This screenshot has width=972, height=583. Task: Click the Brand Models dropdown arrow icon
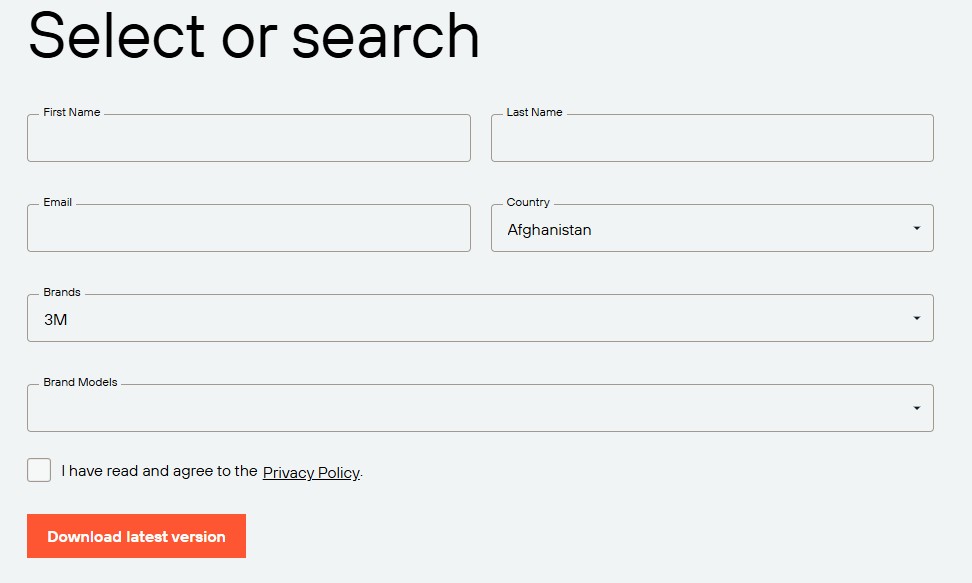(x=916, y=408)
